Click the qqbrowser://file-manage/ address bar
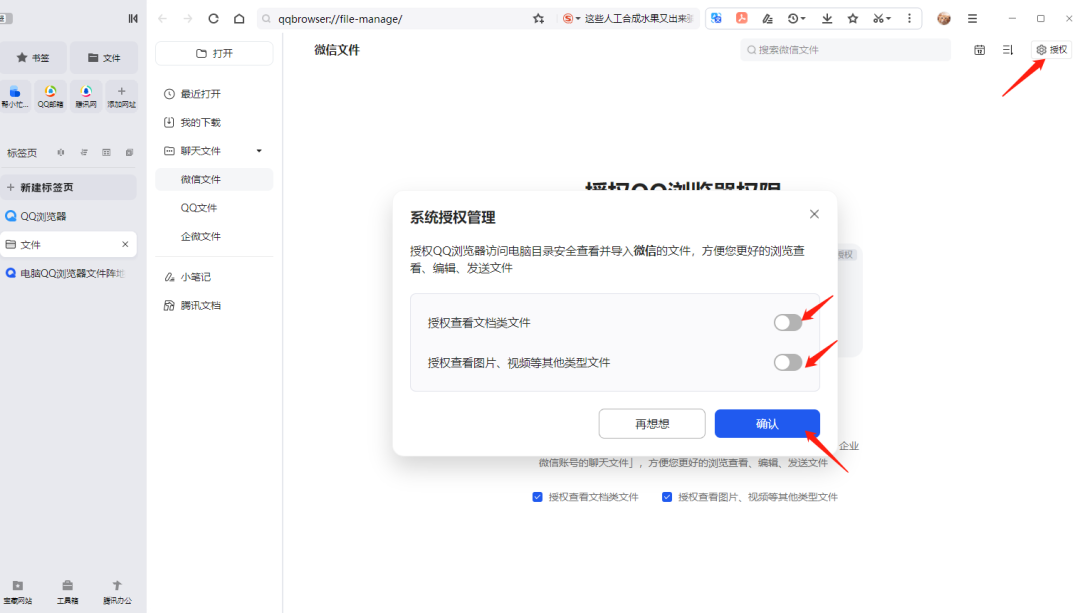Screen dimensions: 1080x613 tap(403, 19)
